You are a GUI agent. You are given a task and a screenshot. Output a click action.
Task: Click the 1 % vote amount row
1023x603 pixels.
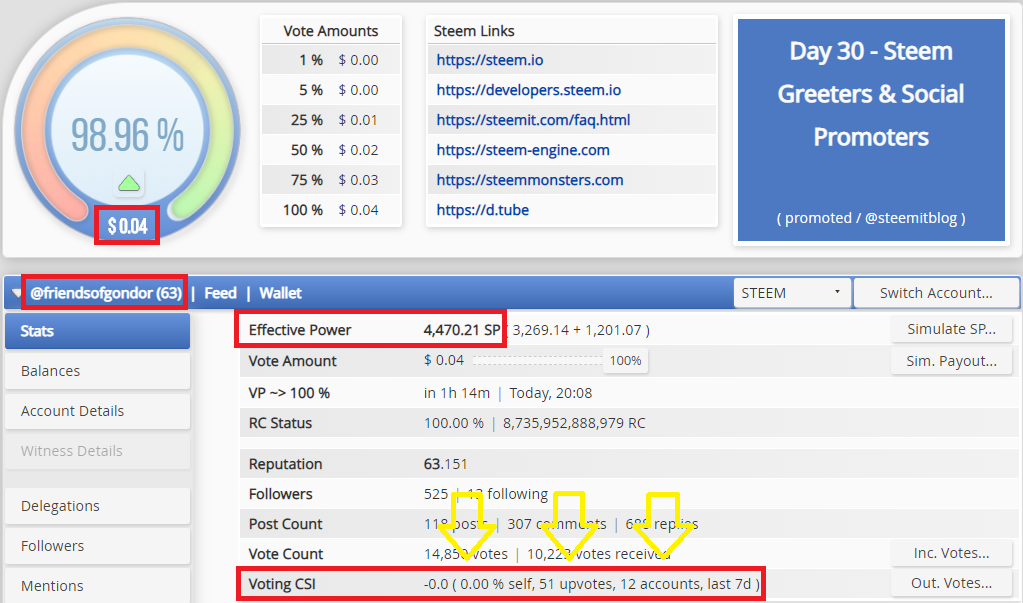331,60
